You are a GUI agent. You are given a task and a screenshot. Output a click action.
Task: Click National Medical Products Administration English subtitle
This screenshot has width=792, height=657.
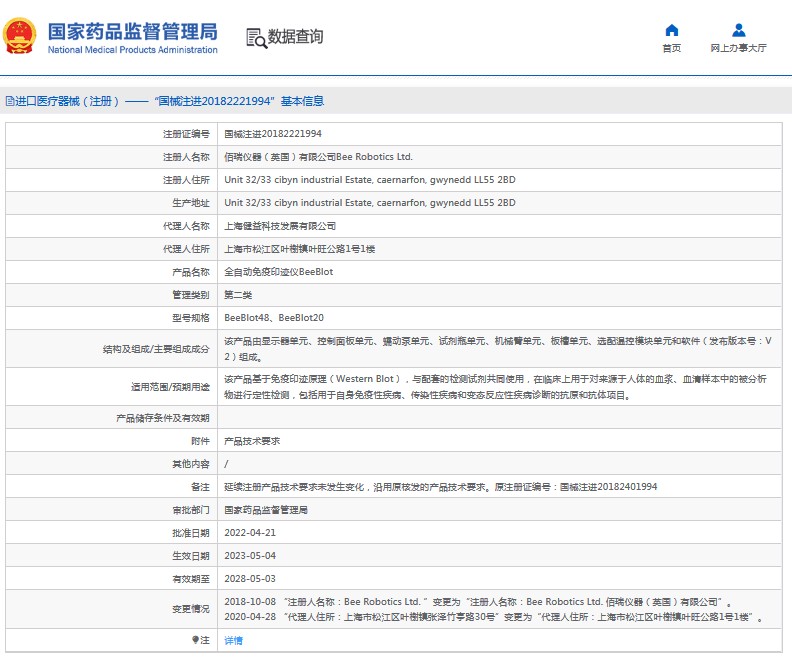click(x=132, y=50)
